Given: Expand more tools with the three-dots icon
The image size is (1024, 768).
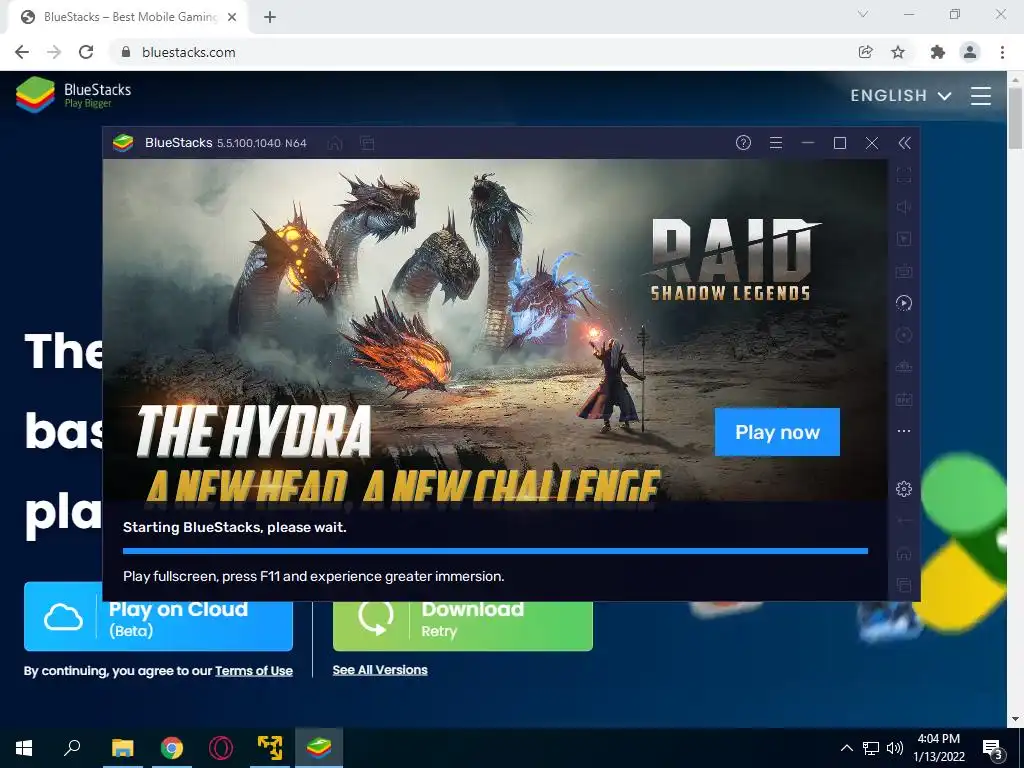Looking at the screenshot, I should tap(904, 431).
